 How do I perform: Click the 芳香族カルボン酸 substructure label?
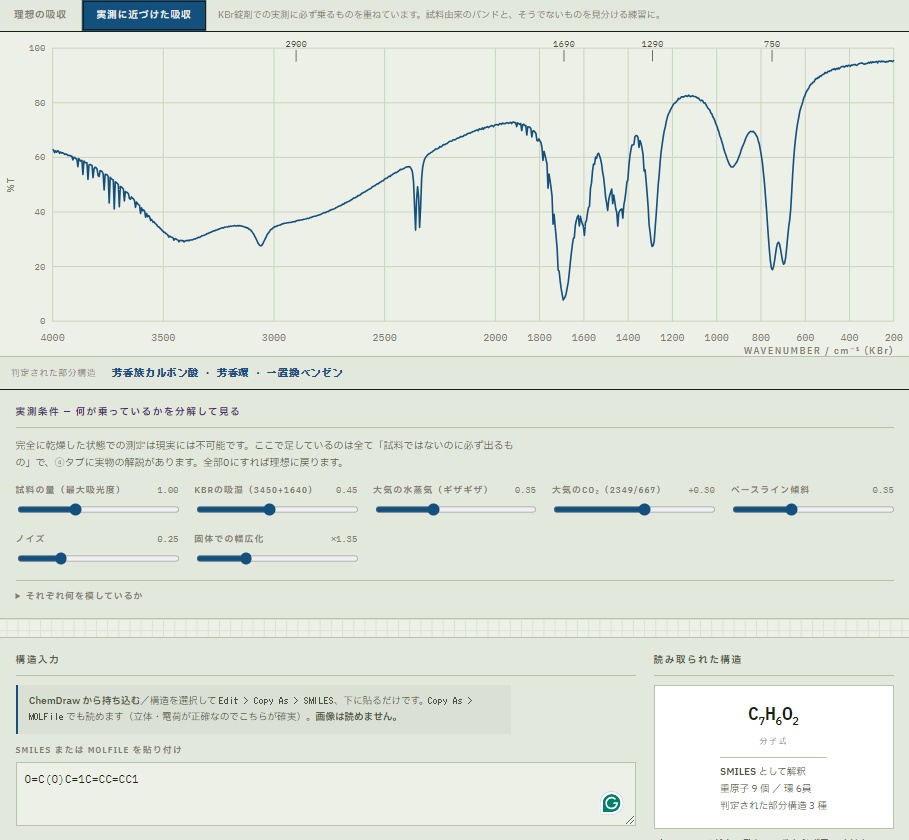(155, 373)
